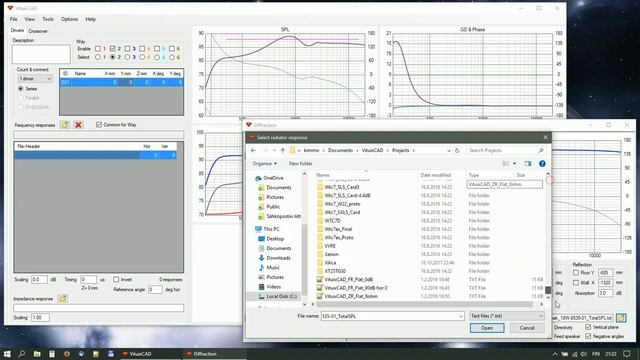The width and height of the screenshot is (640, 360).
Task: Select This PC in navigation pane
Action: 267,229
